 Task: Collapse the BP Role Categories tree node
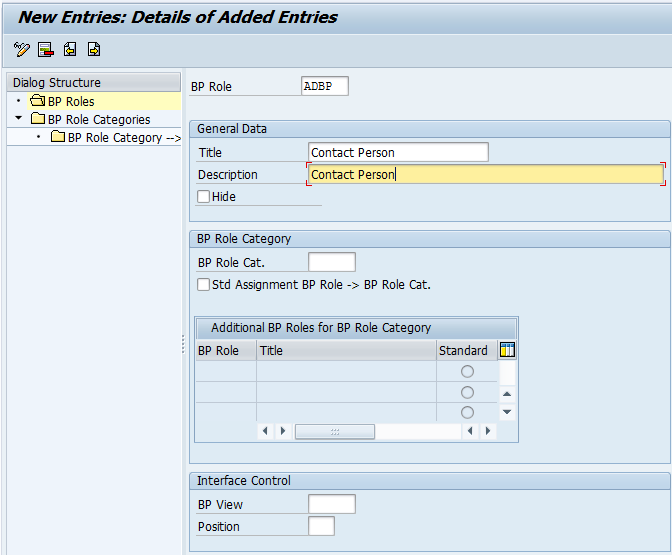18,118
